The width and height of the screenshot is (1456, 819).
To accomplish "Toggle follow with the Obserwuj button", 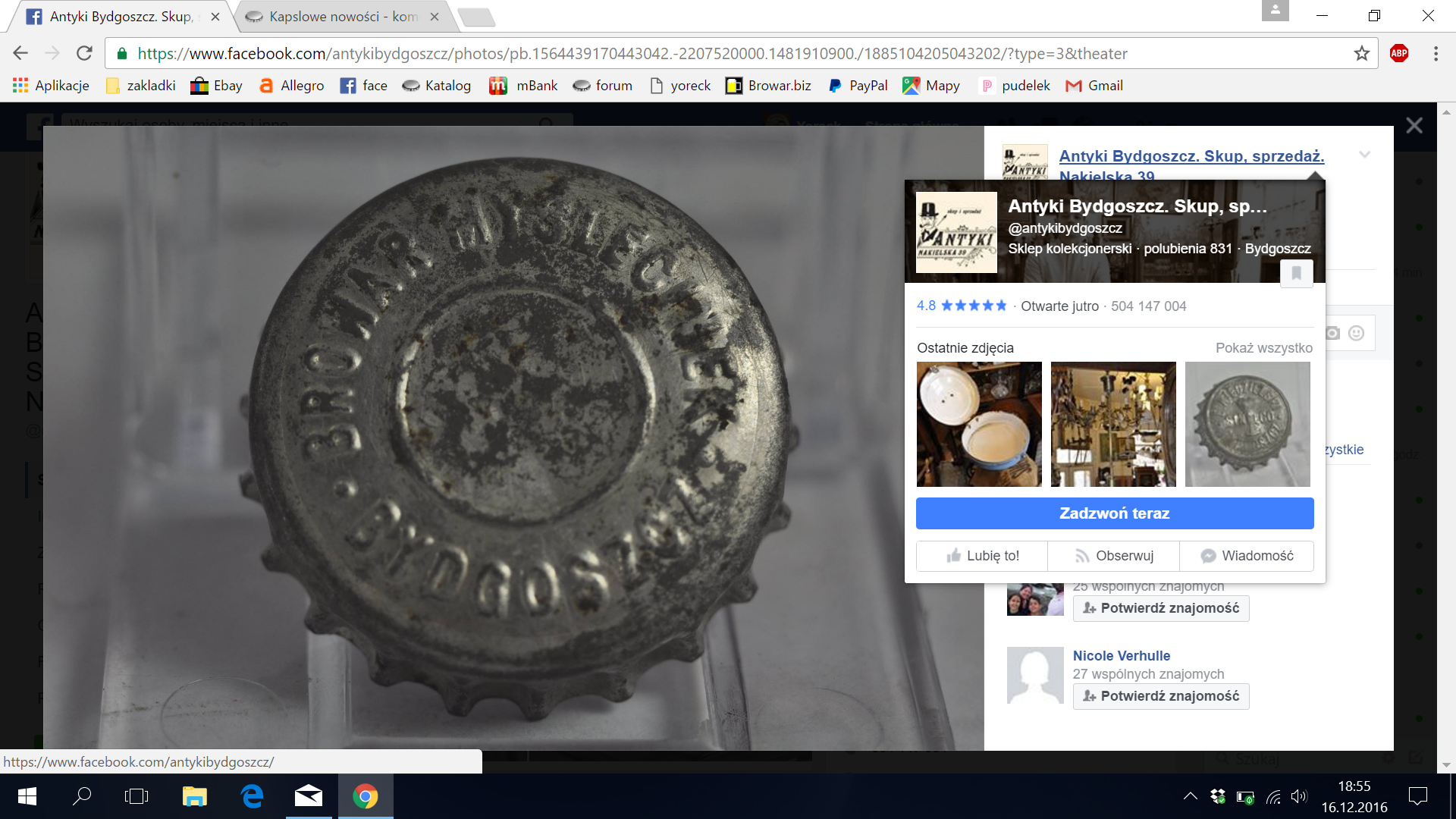I will pyautogui.click(x=1113, y=556).
